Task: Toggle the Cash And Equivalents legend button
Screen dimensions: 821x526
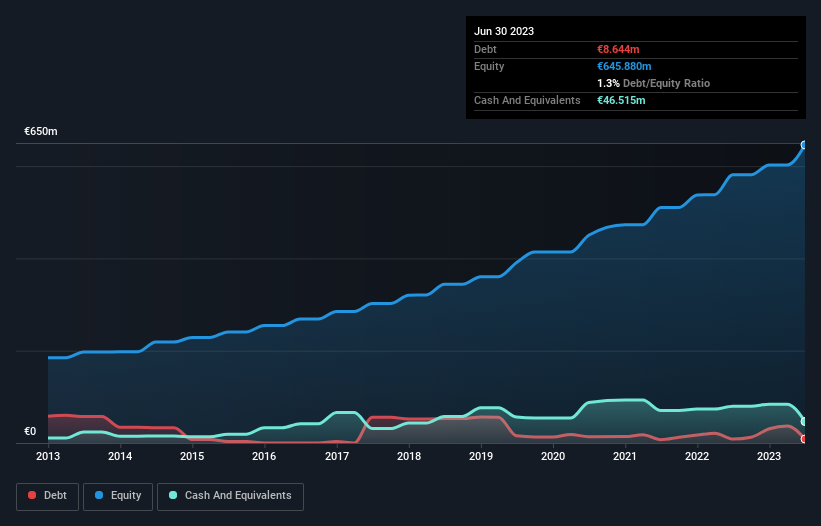Action: tap(230, 496)
